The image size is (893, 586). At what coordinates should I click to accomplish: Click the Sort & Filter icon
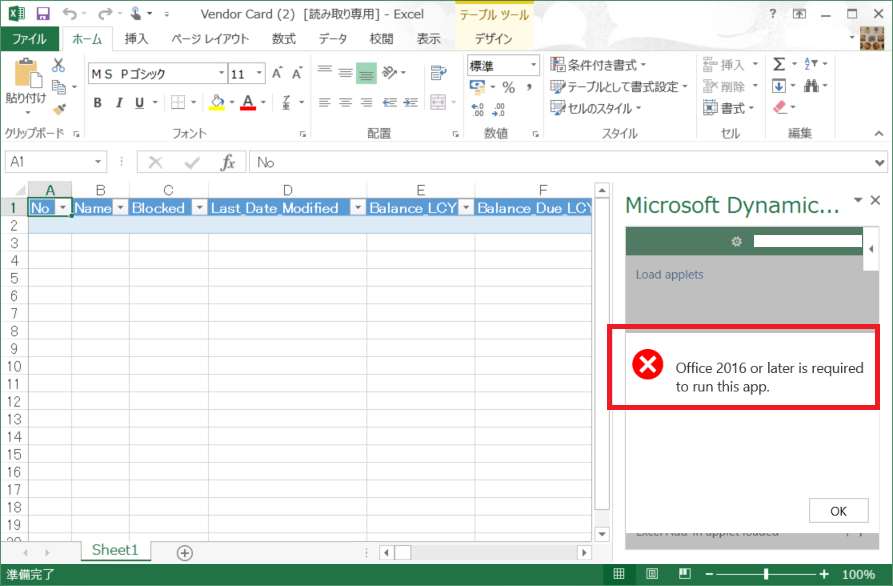(x=811, y=64)
